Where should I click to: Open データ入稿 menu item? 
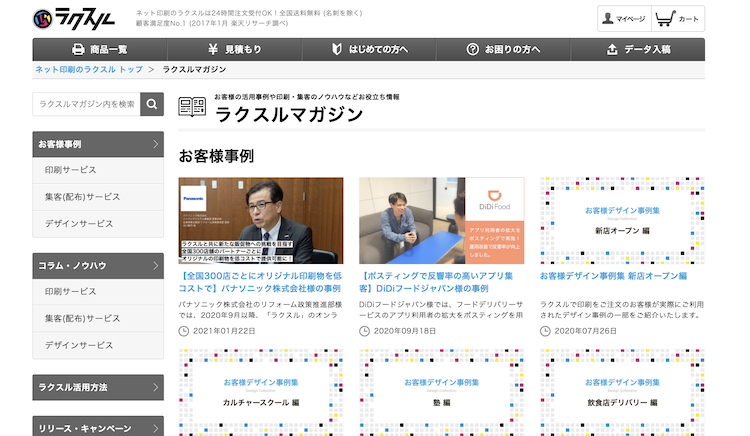tap(638, 49)
